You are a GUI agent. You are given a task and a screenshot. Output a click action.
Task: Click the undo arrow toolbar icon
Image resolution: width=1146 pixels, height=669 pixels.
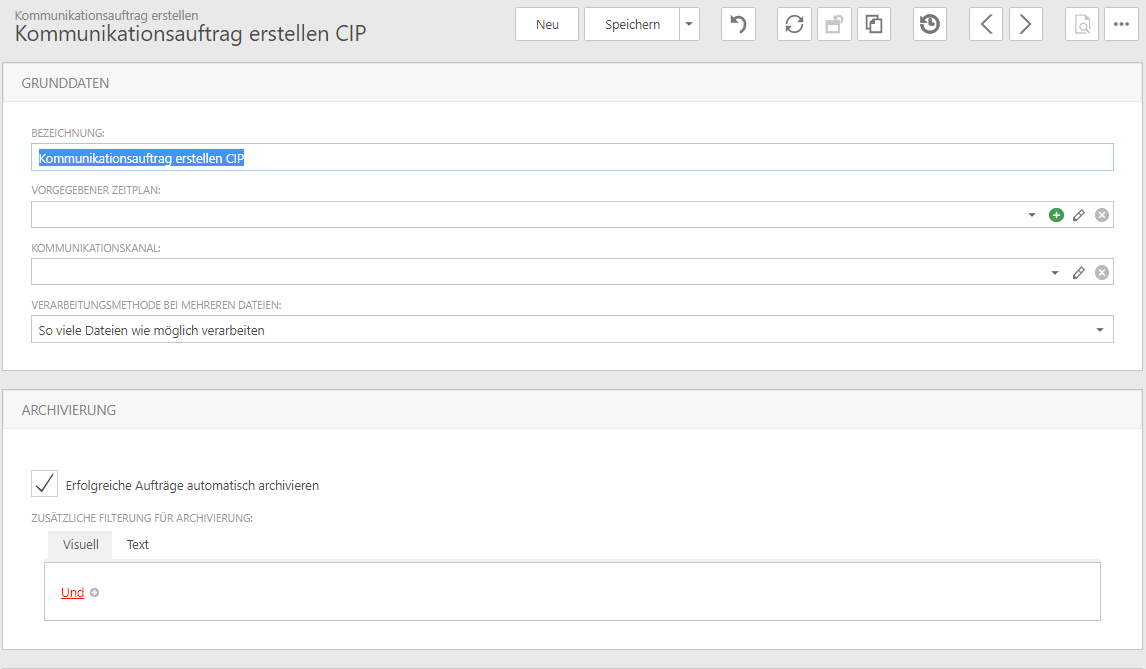coord(738,25)
